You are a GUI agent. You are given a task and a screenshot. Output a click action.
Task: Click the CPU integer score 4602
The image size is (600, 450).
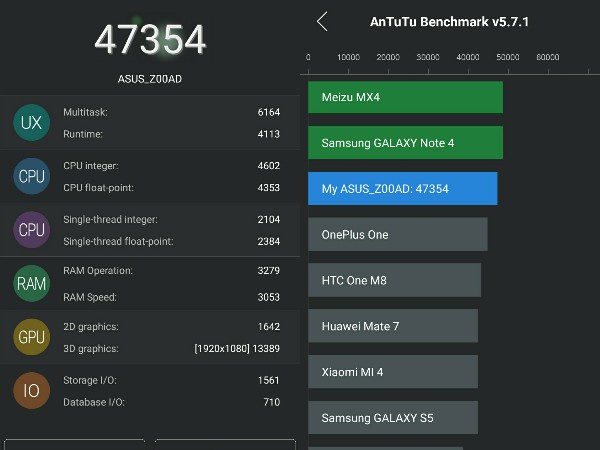(x=269, y=166)
